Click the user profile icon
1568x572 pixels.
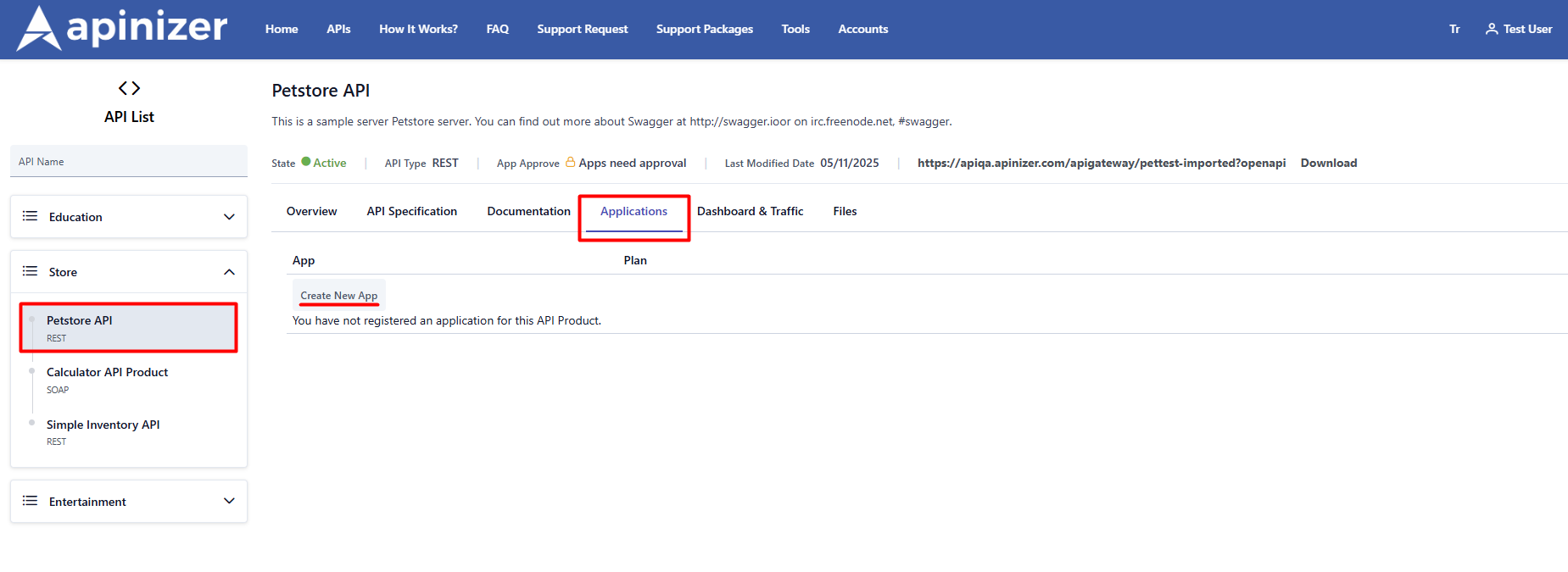pos(1491,29)
